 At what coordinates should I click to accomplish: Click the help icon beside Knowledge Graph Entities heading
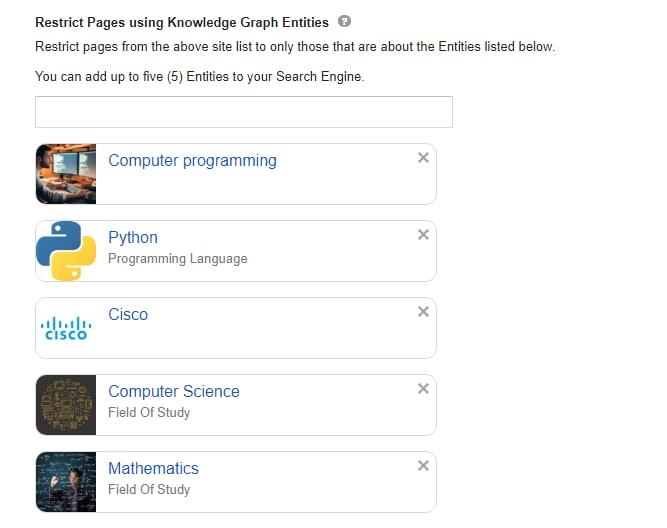pos(345,21)
